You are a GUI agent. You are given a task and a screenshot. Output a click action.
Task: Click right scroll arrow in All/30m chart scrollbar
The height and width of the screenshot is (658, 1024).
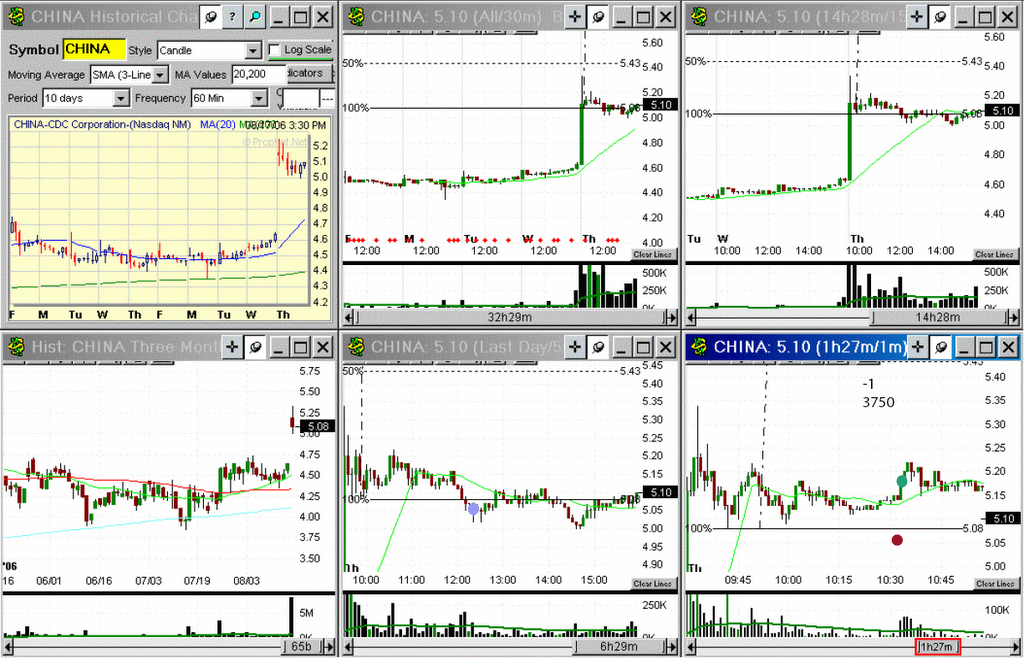click(671, 318)
